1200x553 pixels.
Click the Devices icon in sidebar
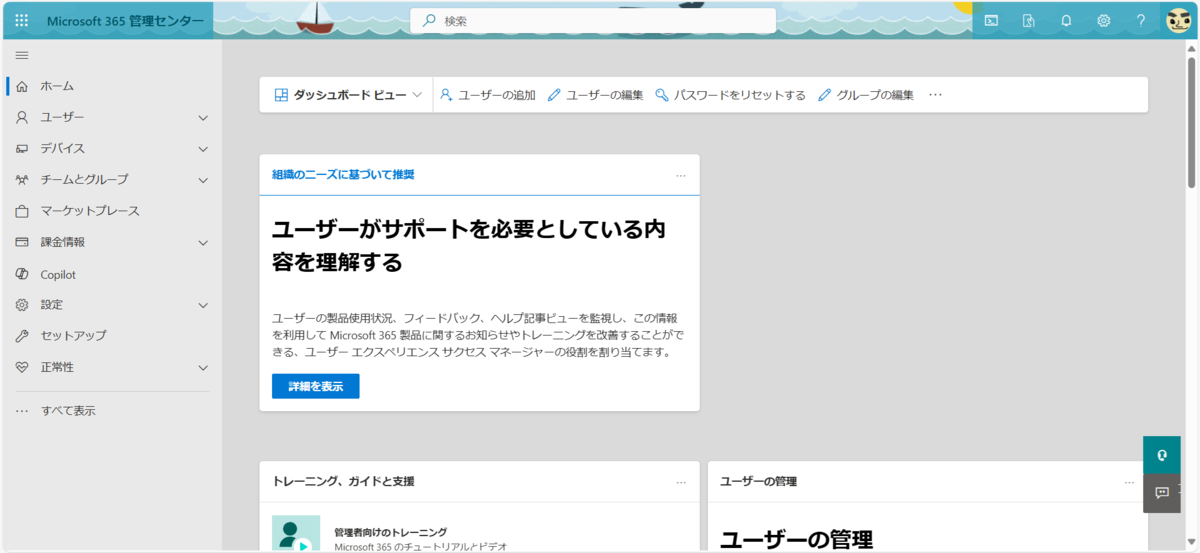pos(22,149)
